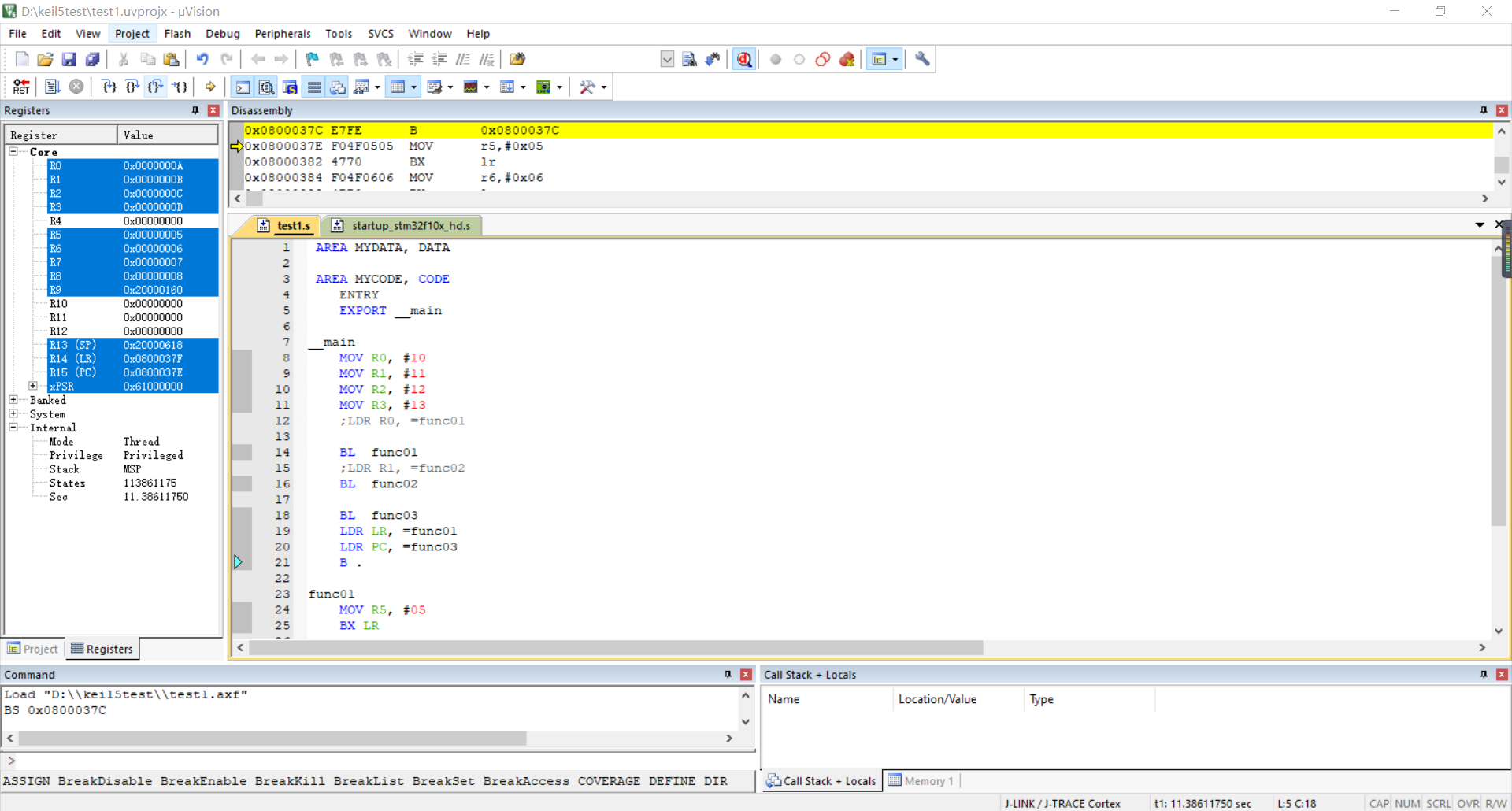Open the Serial Windows dropdown arrow
1512x811 pixels.
click(450, 87)
